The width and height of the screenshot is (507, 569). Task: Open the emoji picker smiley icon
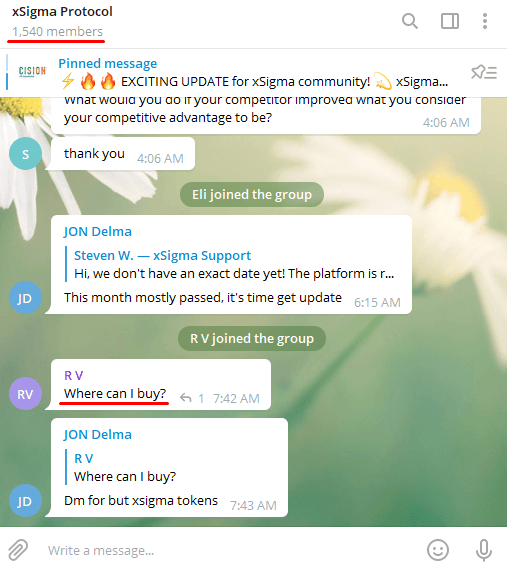coord(438,550)
